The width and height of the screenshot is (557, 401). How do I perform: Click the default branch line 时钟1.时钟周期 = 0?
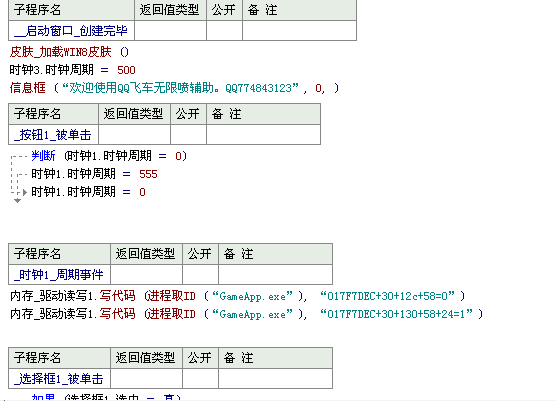point(88,192)
